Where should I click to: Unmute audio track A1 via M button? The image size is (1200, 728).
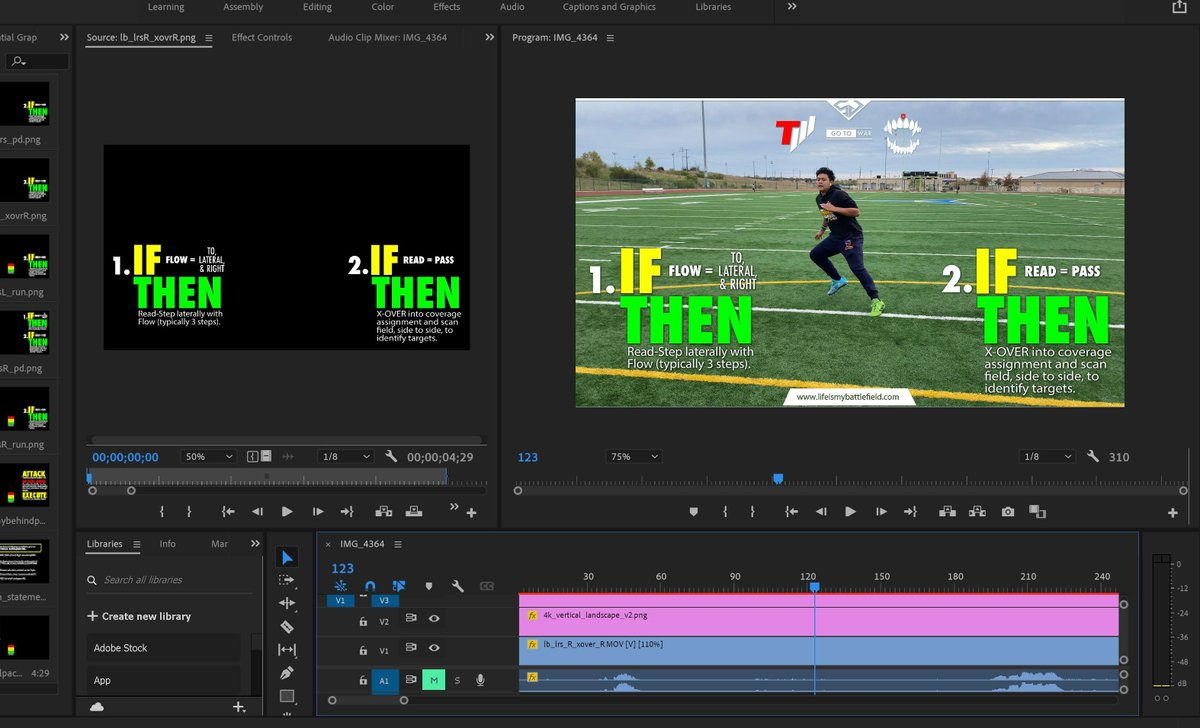(433, 680)
